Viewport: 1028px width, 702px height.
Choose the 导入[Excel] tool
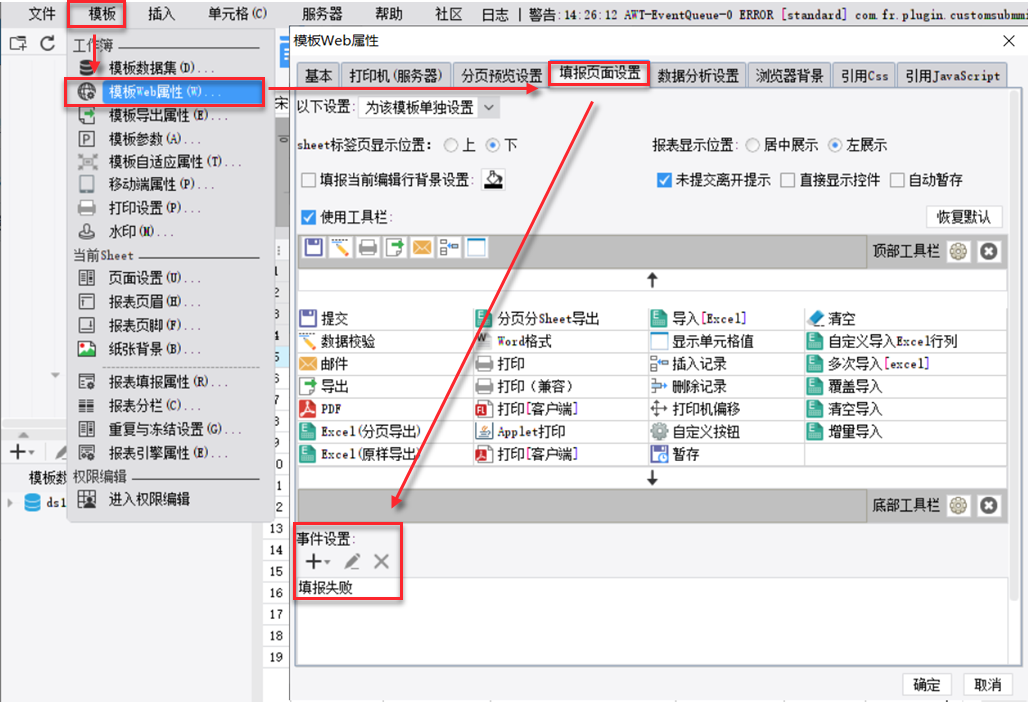(698, 319)
